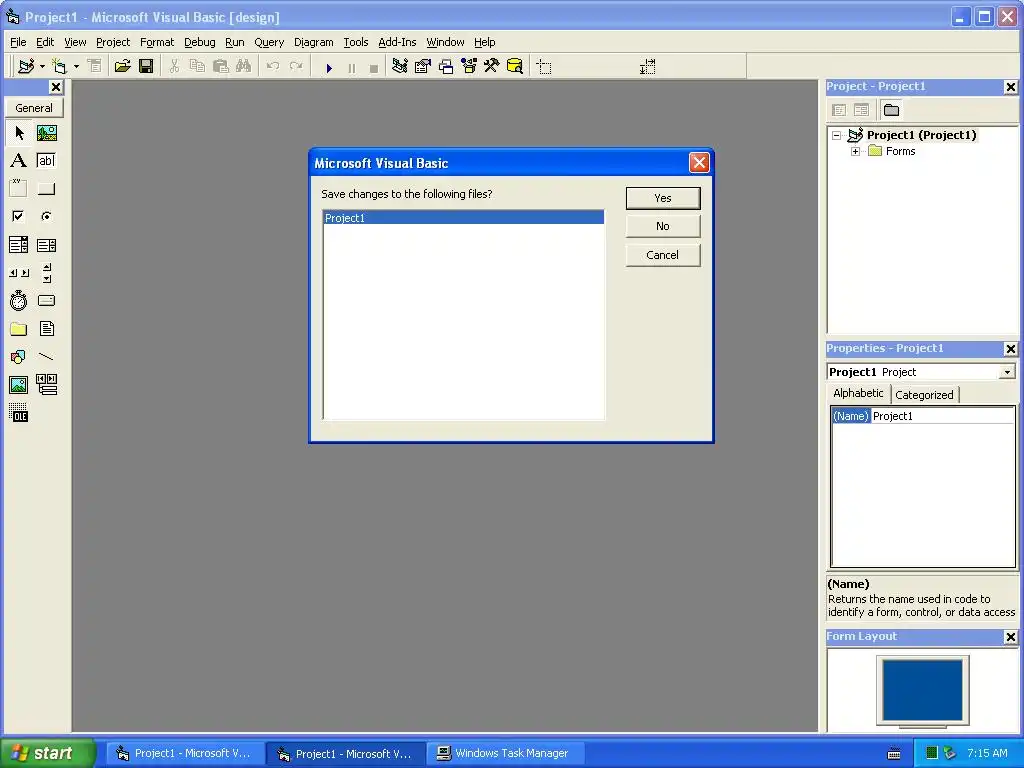Pick the Label control tool

(19, 161)
